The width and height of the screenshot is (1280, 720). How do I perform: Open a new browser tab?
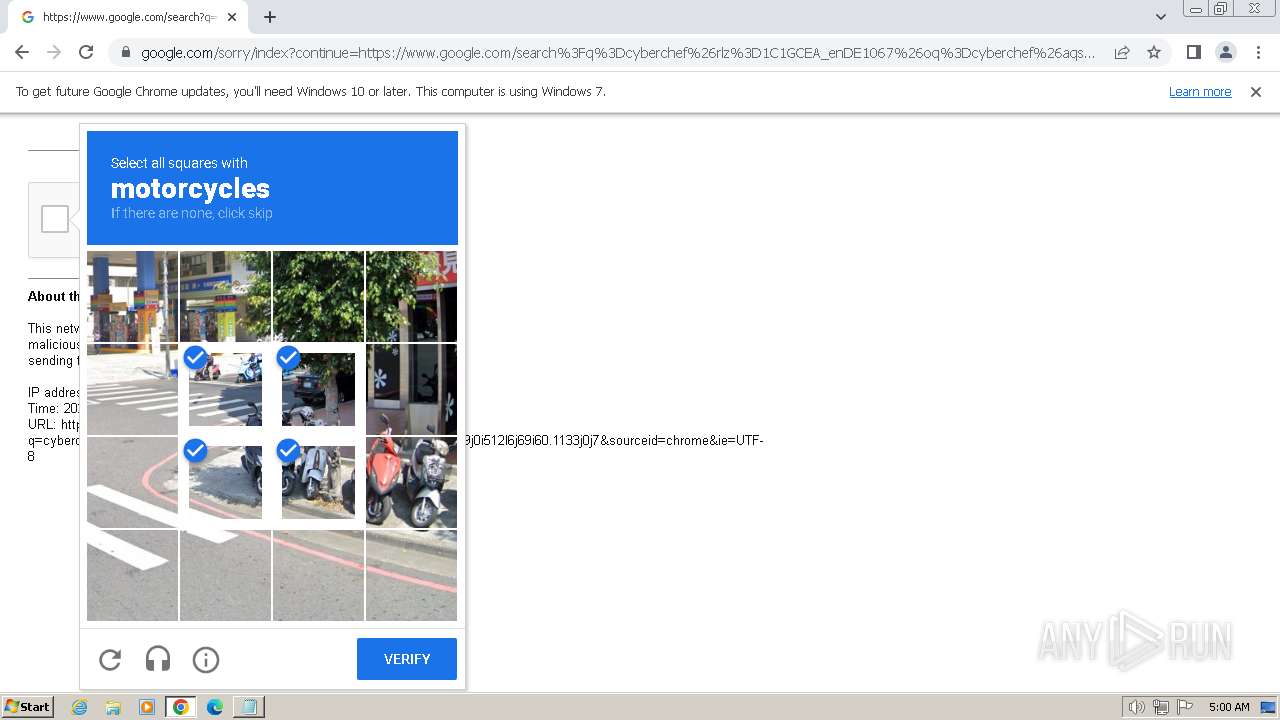tap(270, 17)
